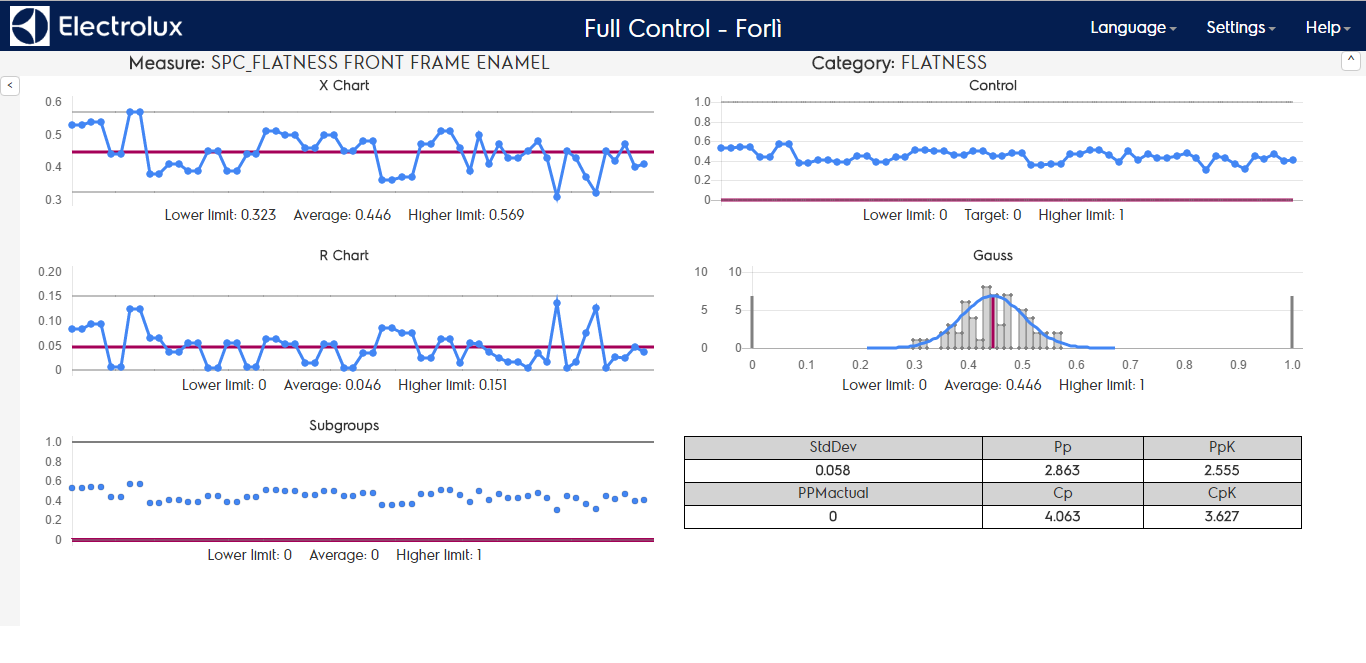This screenshot has width=1366, height=663.
Task: Open the Language dropdown menu
Action: [1132, 28]
